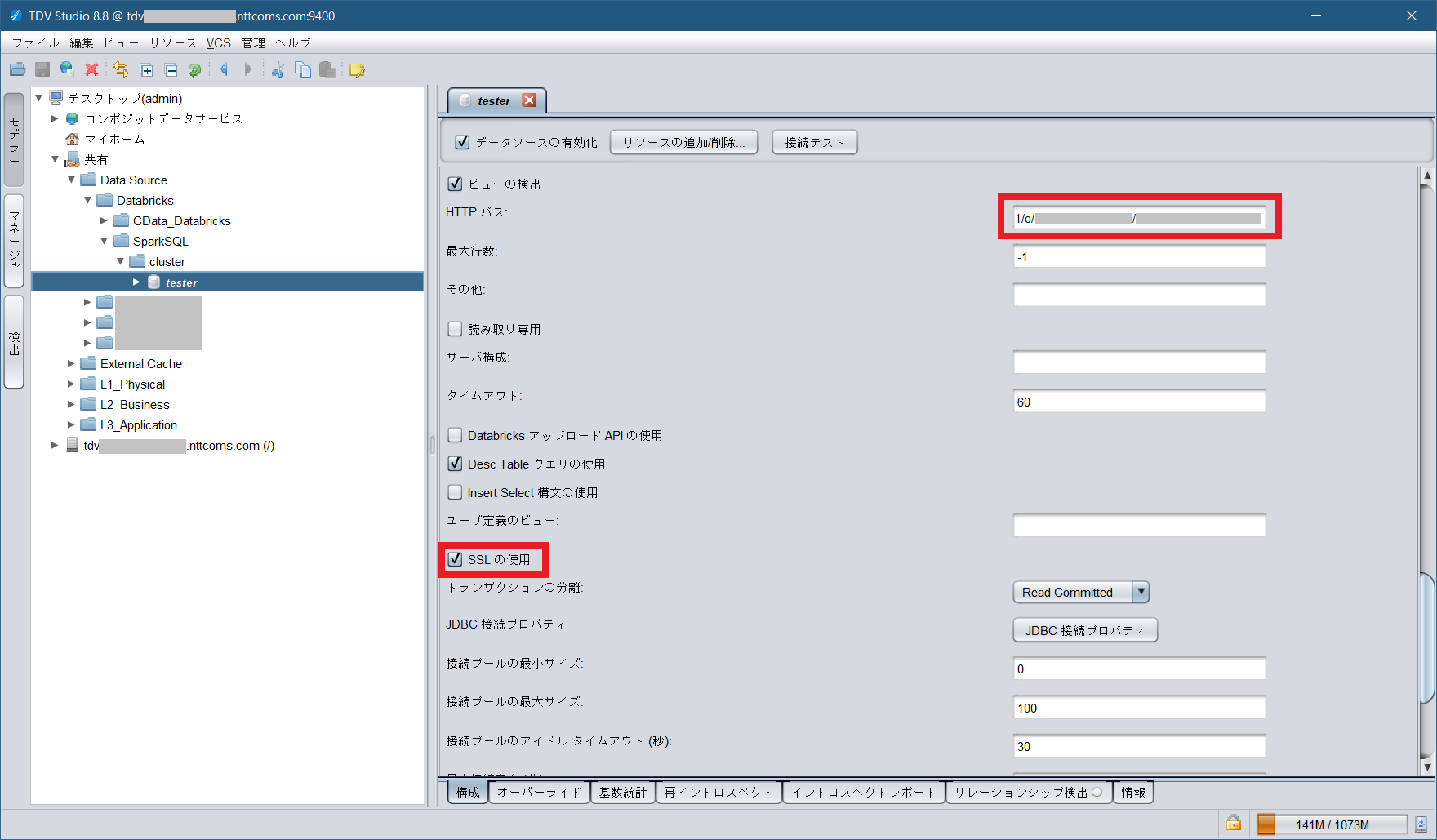Screen dimensions: 1437x840
Task: Close the tester editor tab
Action: tap(529, 100)
